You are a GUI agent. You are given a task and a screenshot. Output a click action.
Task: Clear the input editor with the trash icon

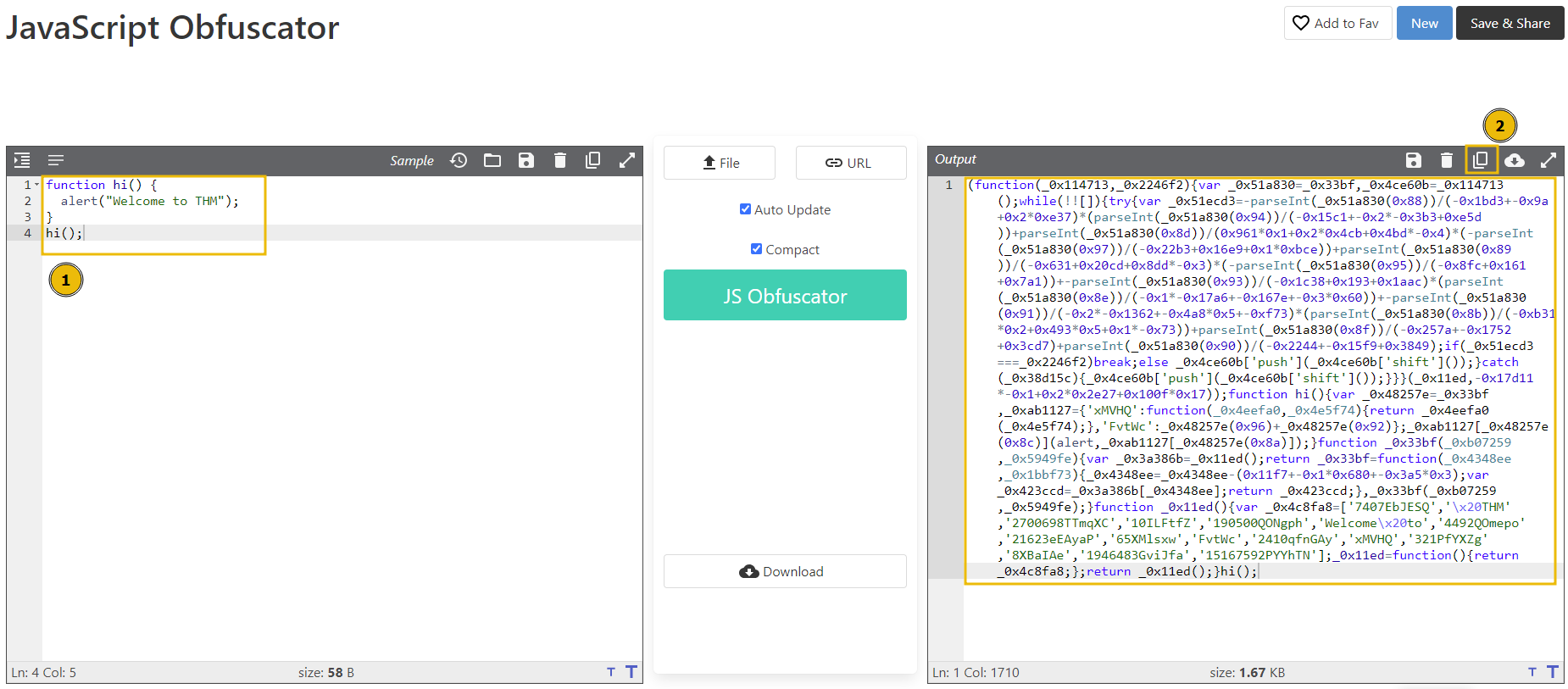click(559, 160)
